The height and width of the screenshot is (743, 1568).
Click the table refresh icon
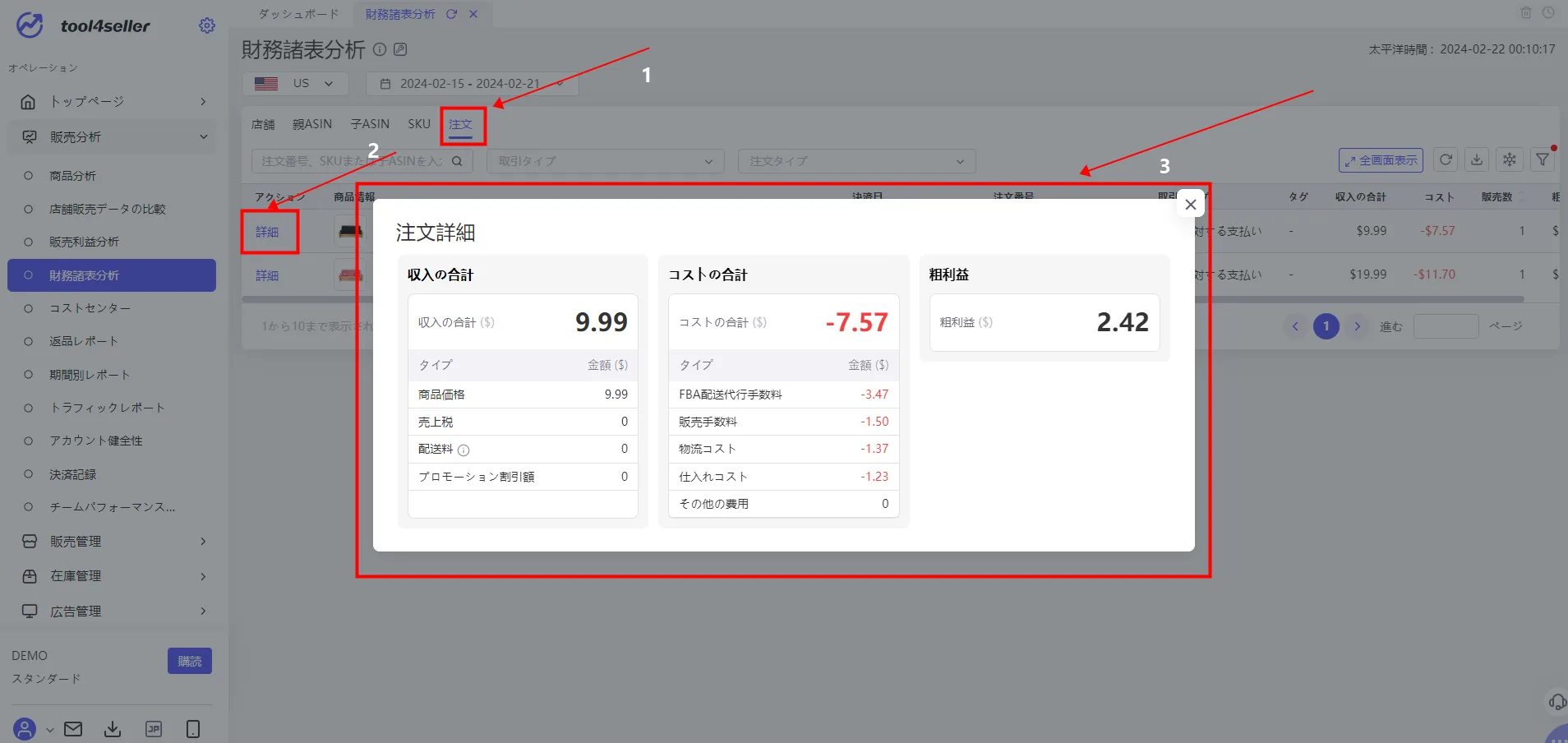tap(1446, 160)
